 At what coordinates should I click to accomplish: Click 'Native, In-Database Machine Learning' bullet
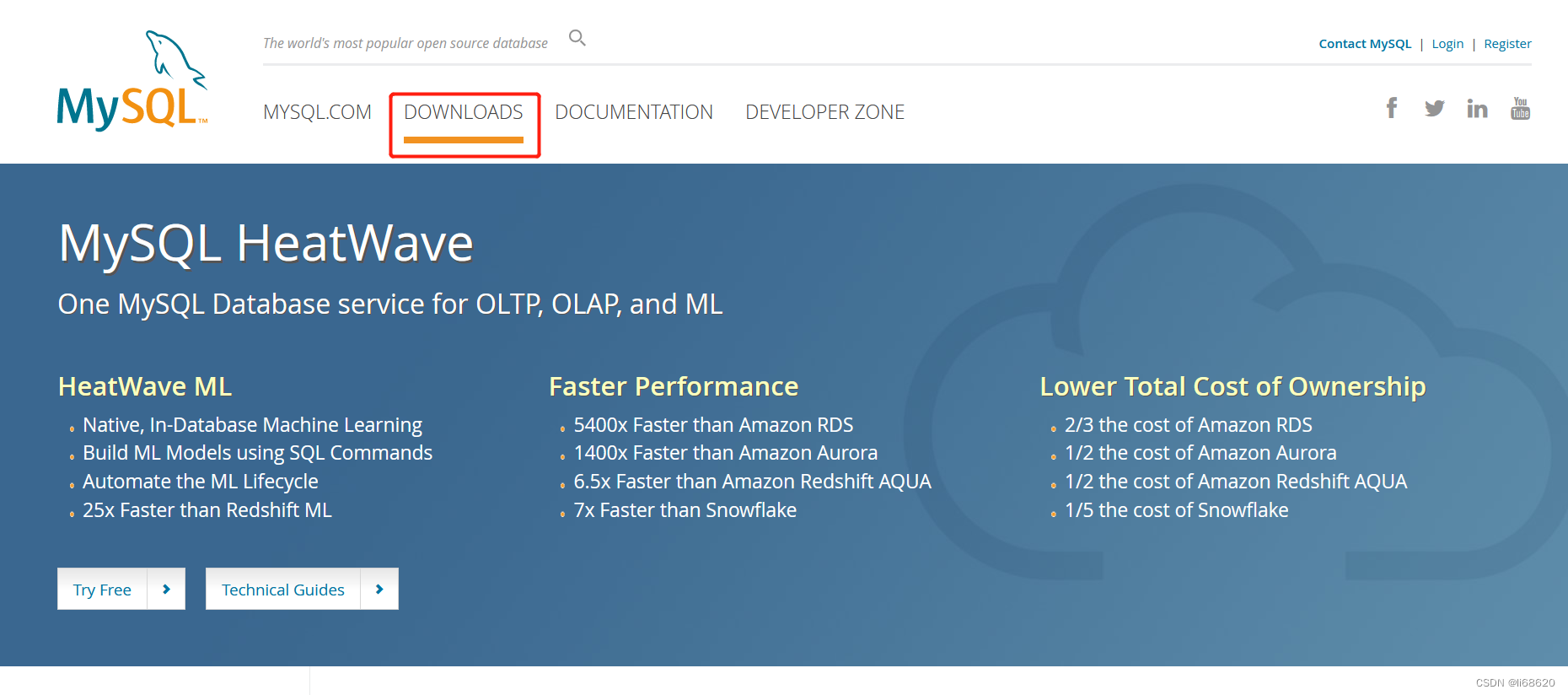click(x=252, y=425)
